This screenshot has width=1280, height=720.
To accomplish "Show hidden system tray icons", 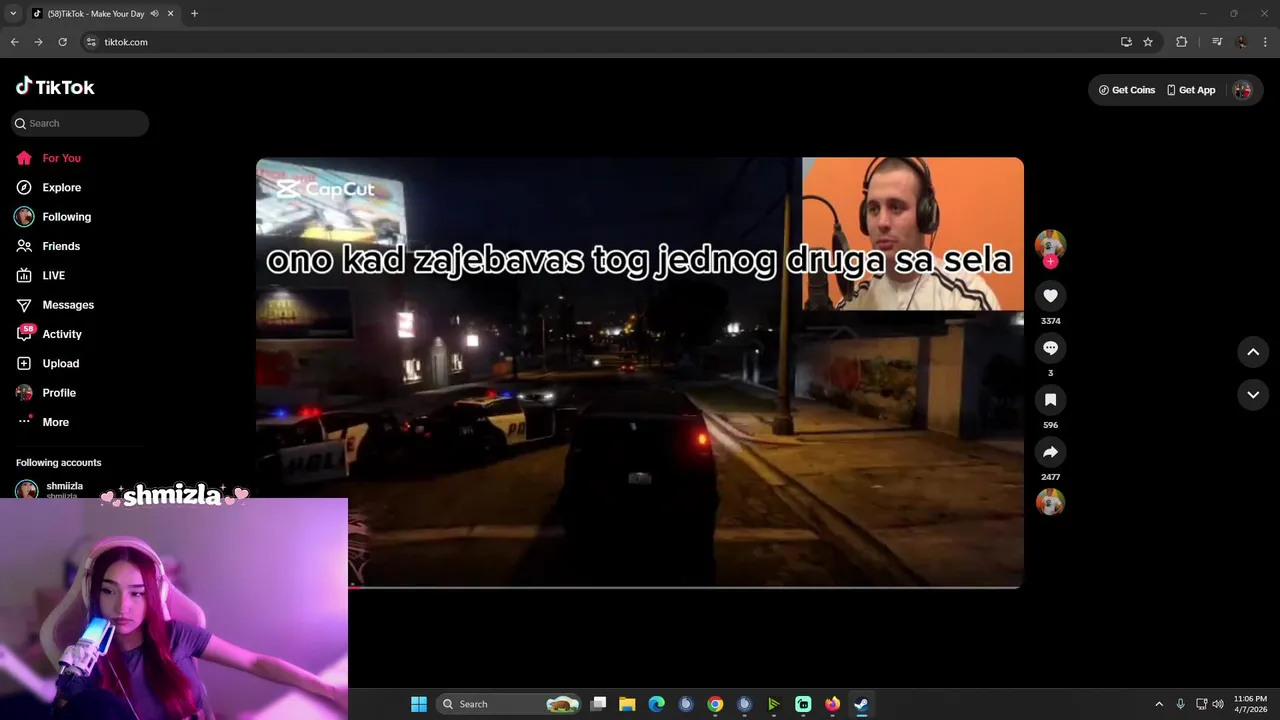I will [x=1159, y=704].
